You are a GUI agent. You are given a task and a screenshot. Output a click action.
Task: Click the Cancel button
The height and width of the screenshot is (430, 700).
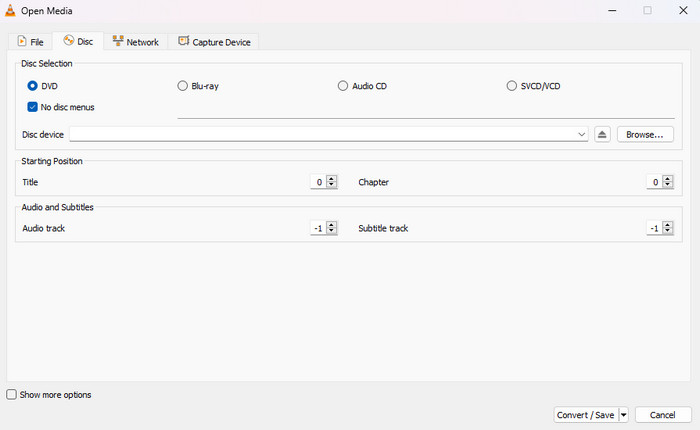[x=663, y=415]
